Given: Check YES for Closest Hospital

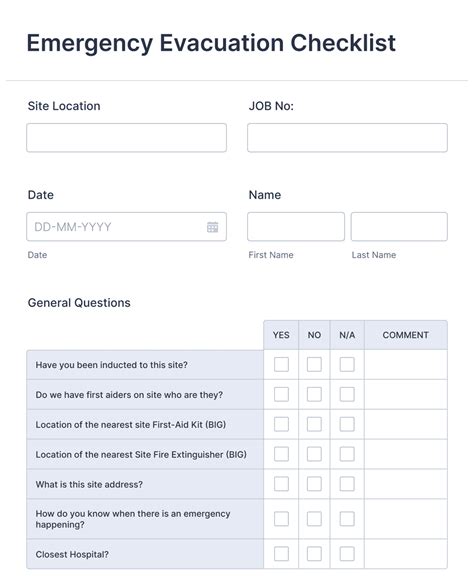Looking at the screenshot, I should point(281,554).
